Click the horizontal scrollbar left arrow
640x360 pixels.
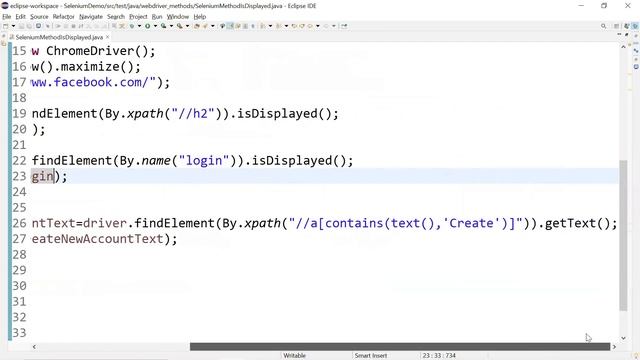coord(34,347)
